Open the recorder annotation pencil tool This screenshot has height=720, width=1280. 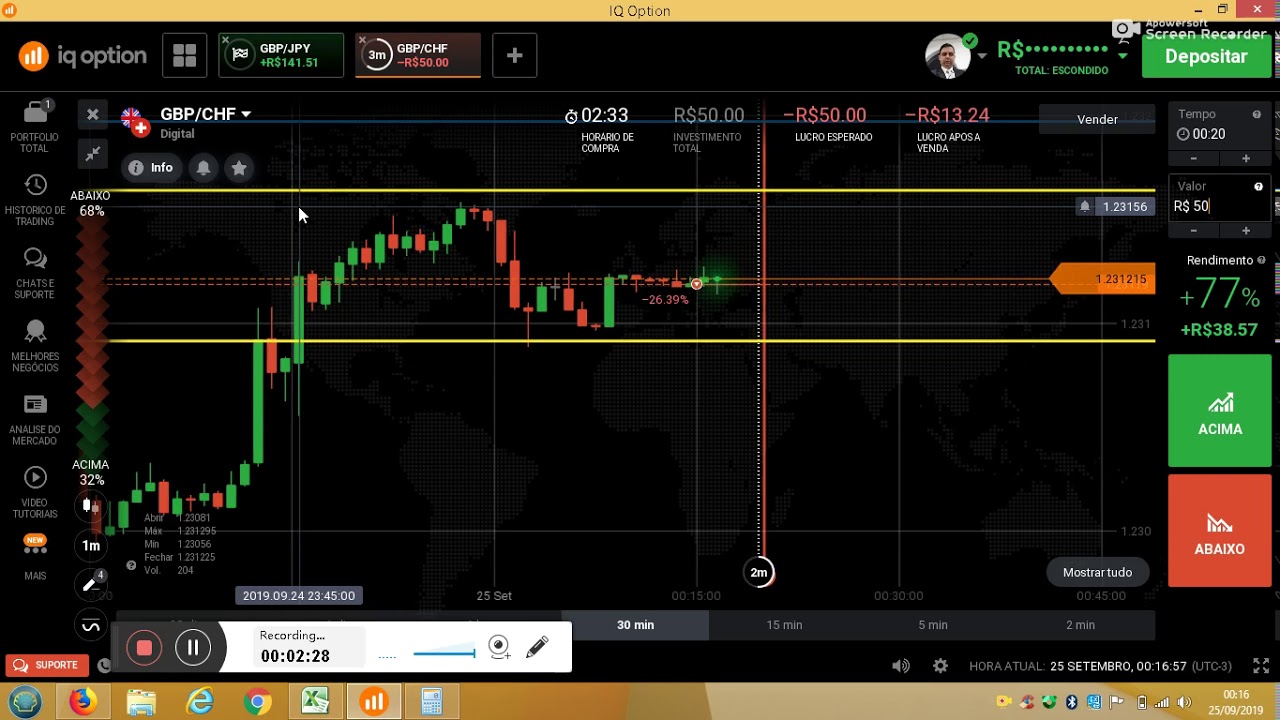[537, 647]
